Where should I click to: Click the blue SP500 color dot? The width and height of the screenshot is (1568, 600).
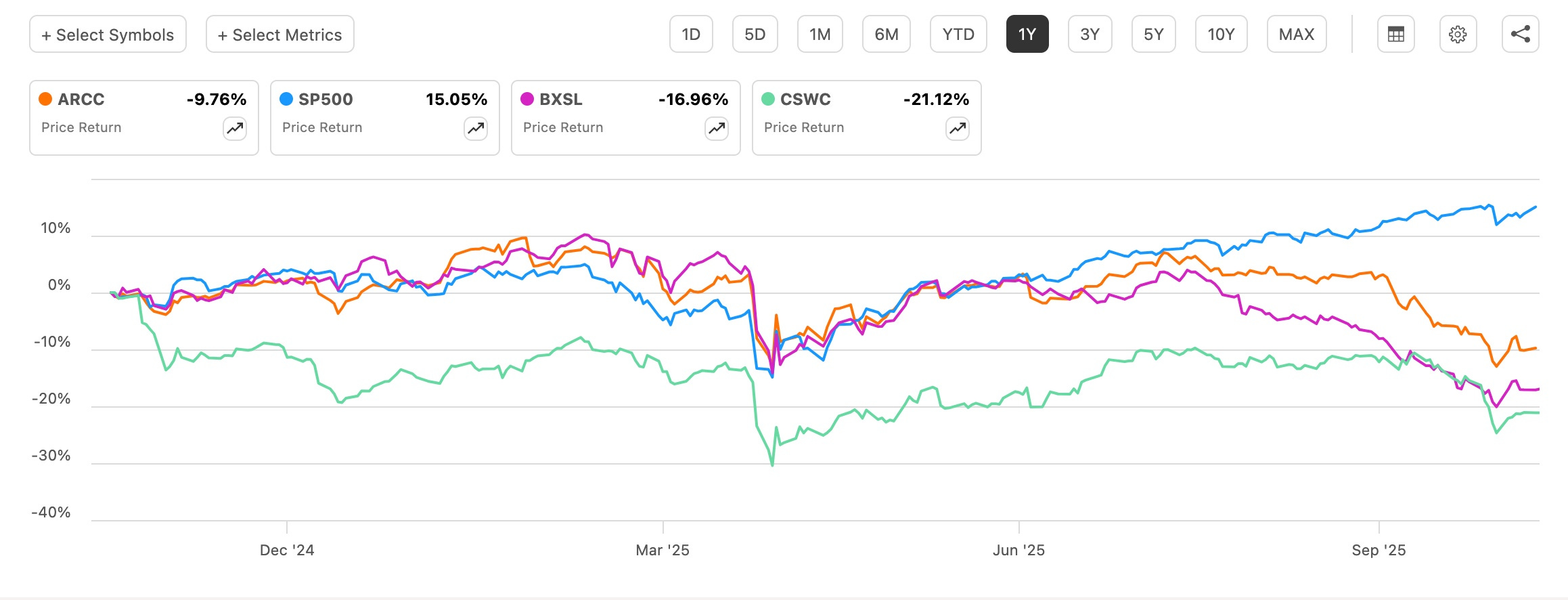tap(286, 99)
